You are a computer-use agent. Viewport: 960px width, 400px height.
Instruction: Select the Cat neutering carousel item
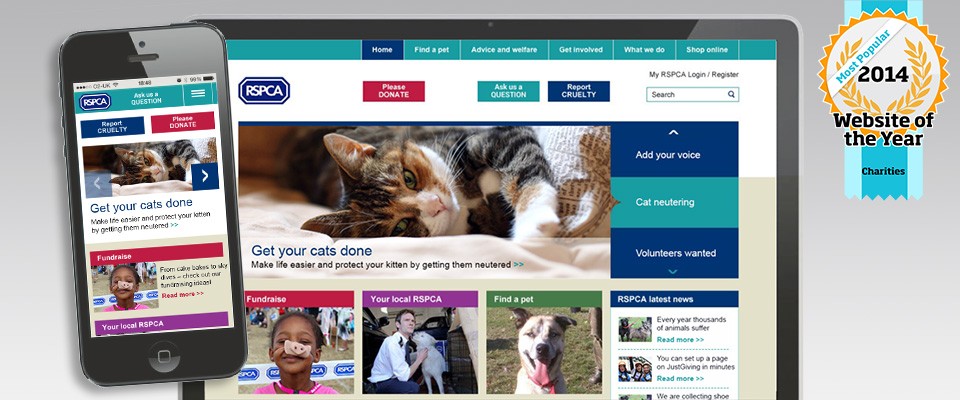coord(675,202)
